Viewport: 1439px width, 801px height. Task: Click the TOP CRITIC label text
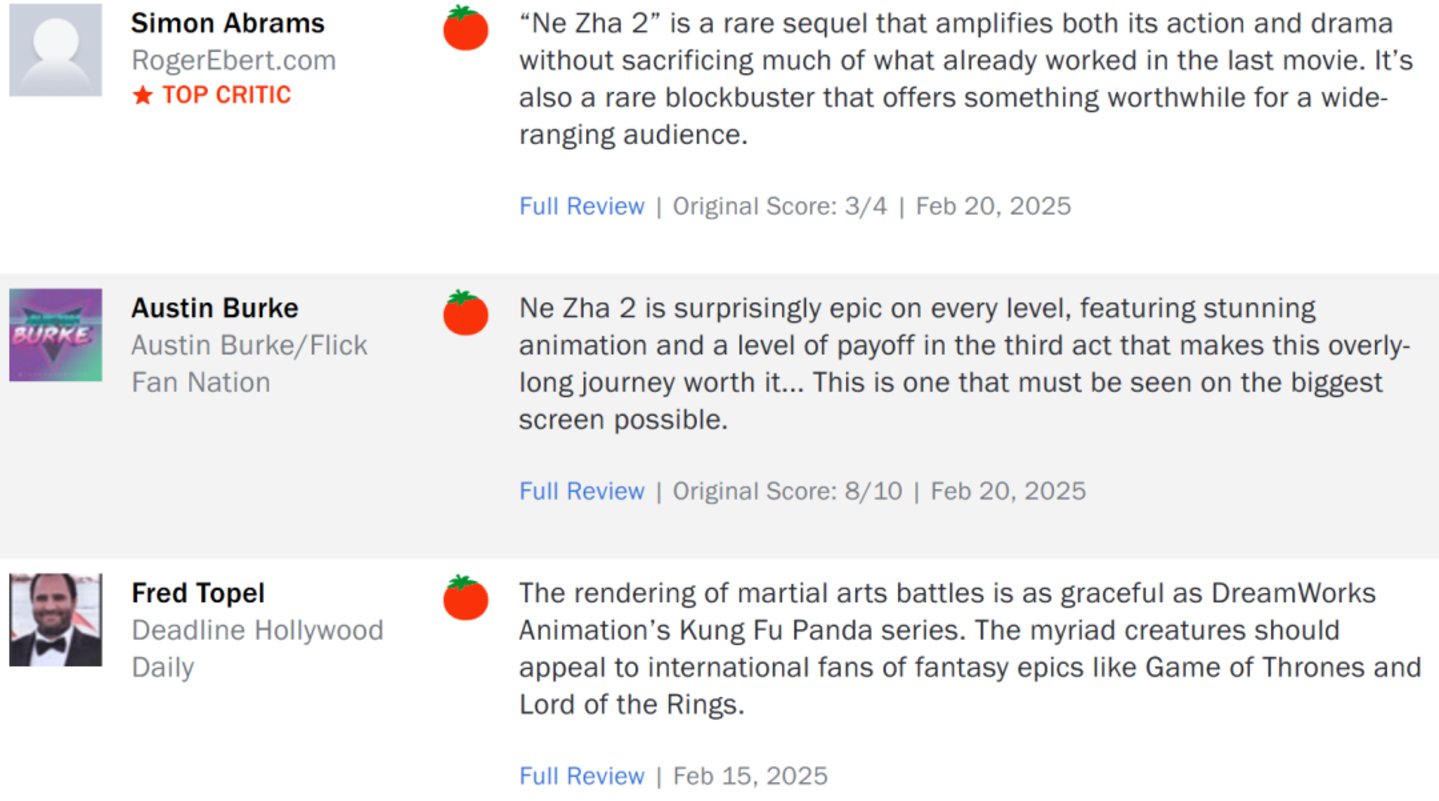tap(226, 96)
